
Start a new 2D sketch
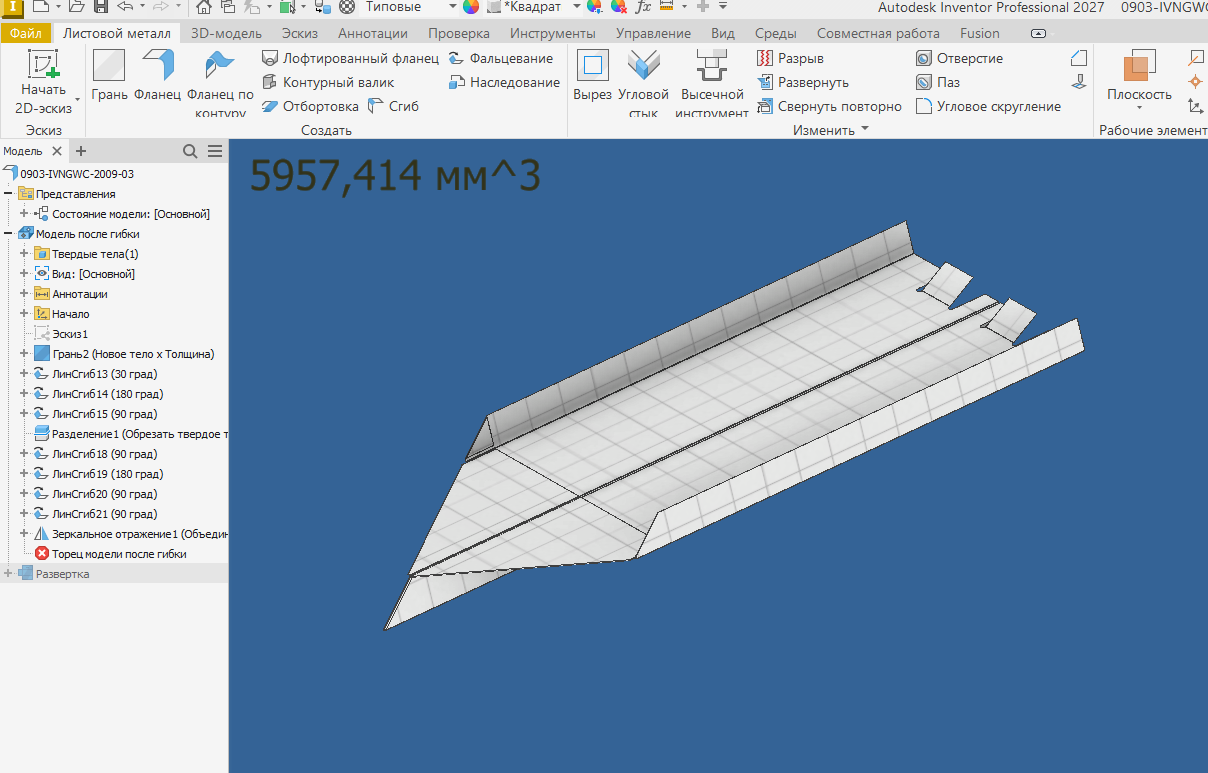(43, 82)
